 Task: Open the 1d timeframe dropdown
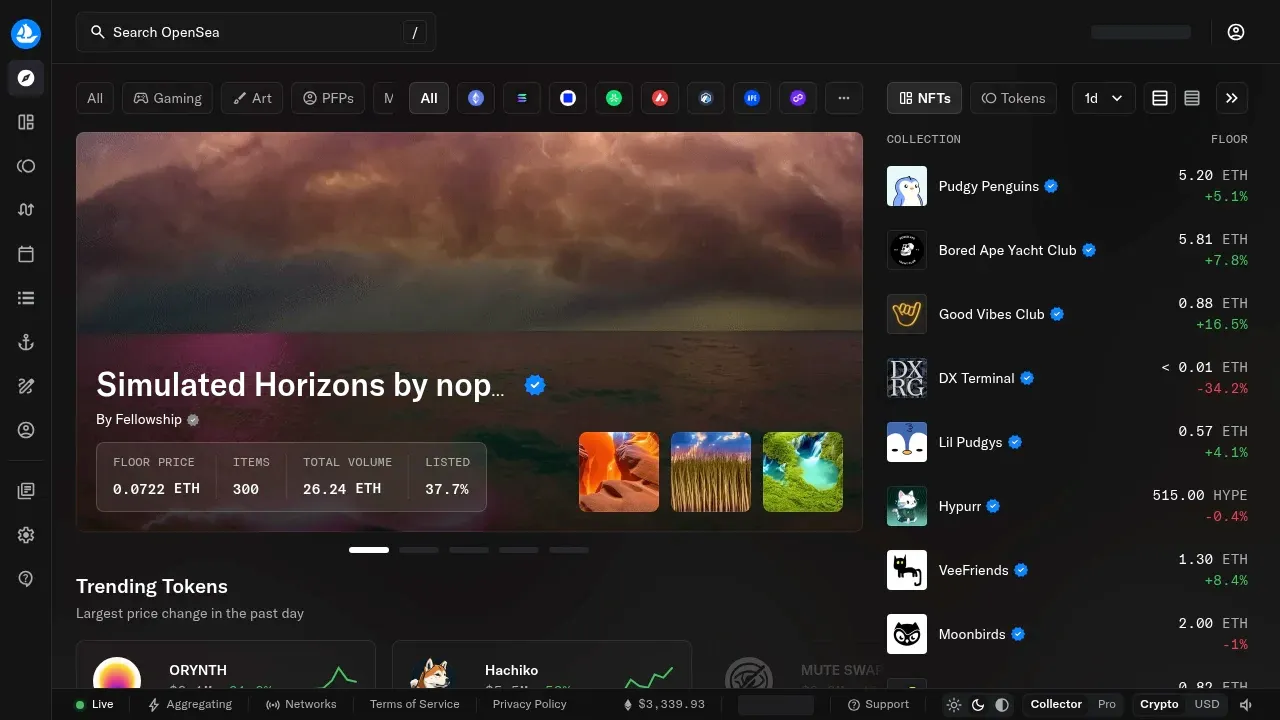coord(1103,98)
